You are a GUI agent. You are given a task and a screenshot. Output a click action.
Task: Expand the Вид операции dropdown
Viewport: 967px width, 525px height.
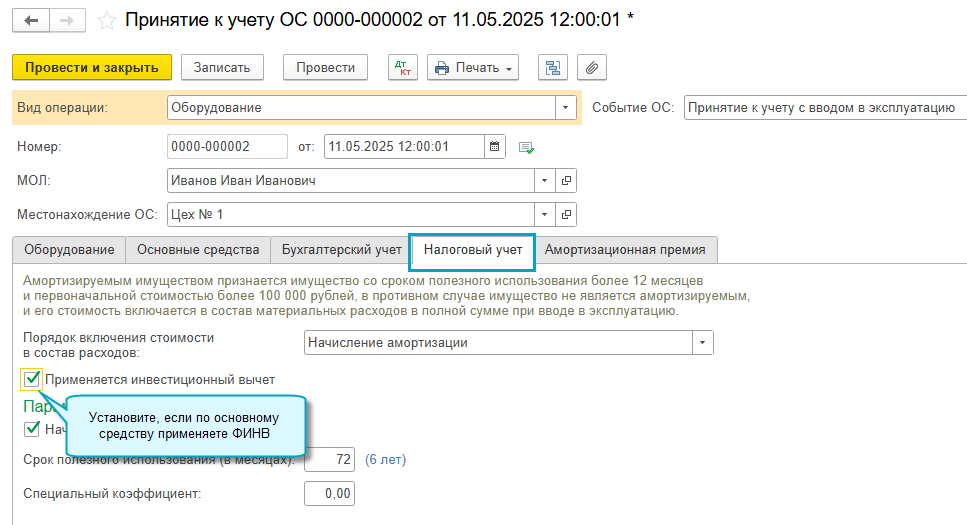click(566, 107)
